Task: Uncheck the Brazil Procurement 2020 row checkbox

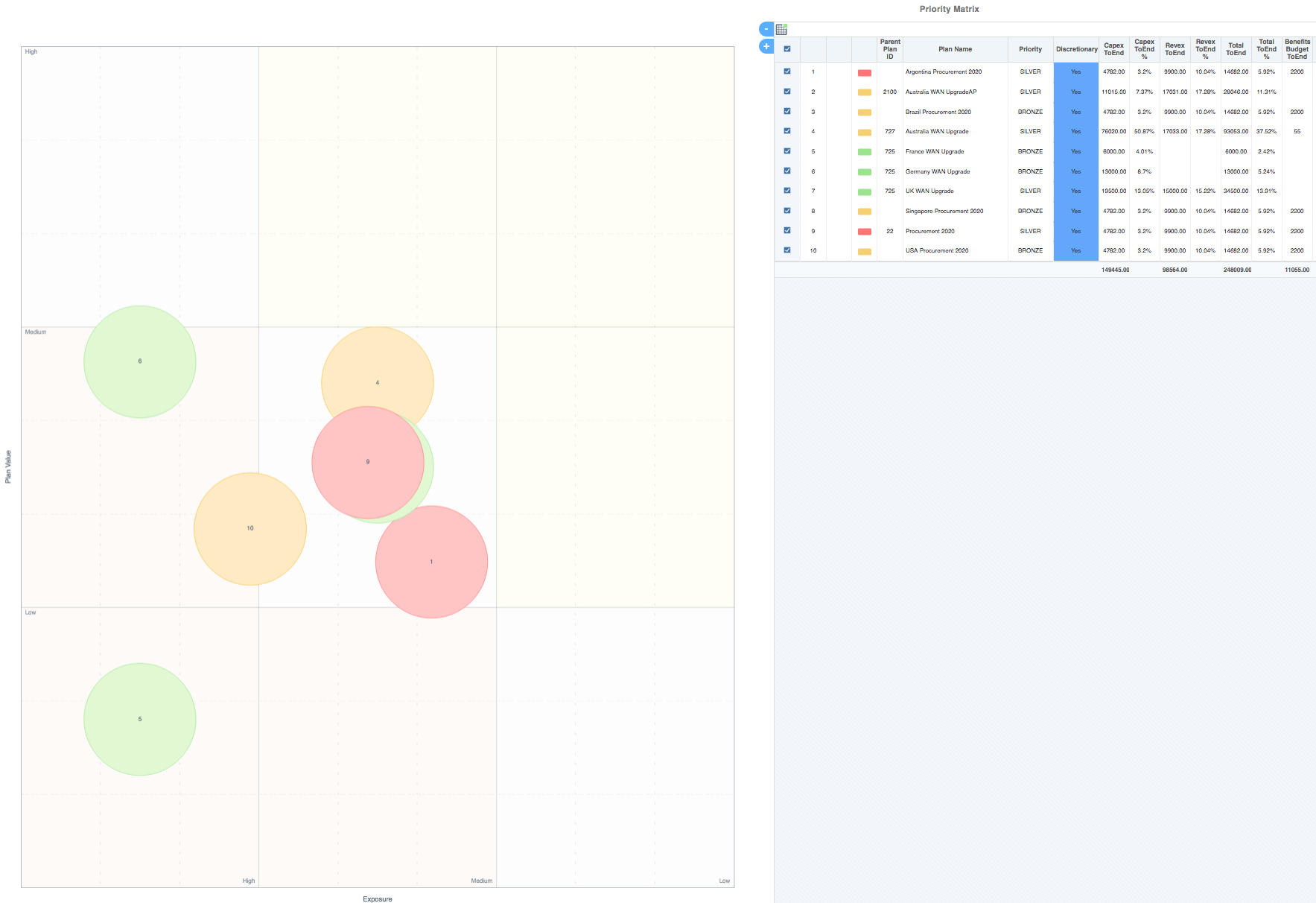Action: (x=787, y=111)
